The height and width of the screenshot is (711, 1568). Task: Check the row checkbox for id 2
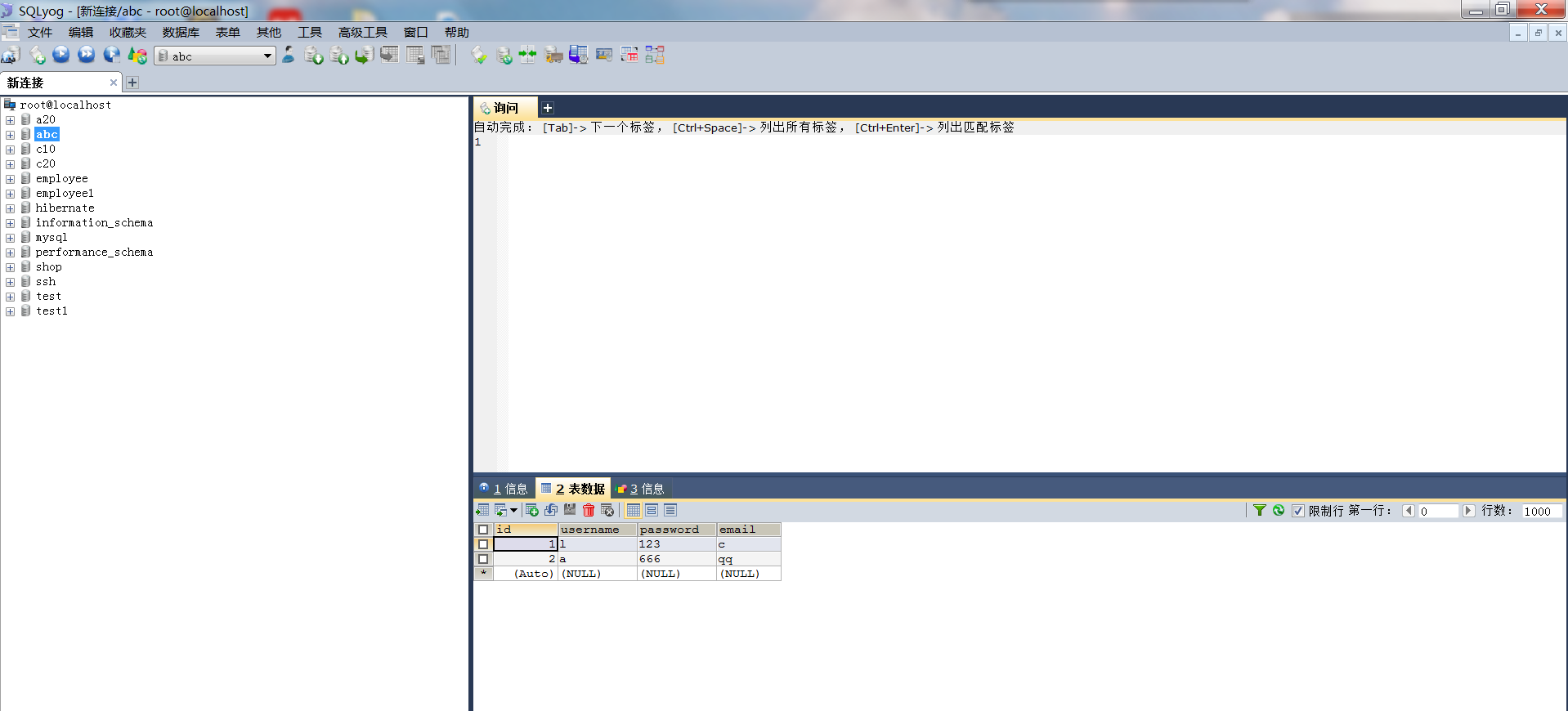[x=483, y=559]
